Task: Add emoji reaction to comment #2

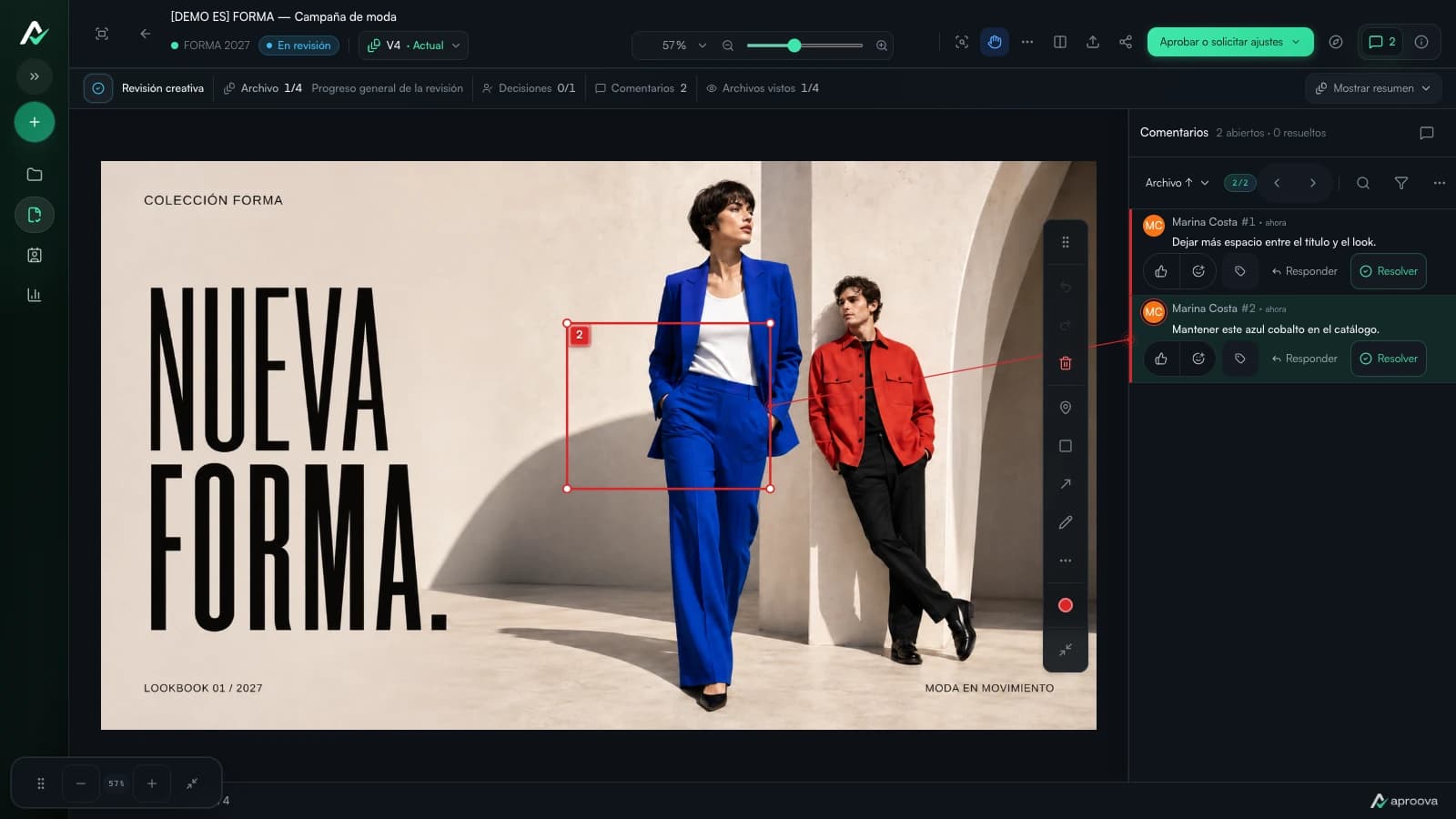Action: tap(1198, 359)
